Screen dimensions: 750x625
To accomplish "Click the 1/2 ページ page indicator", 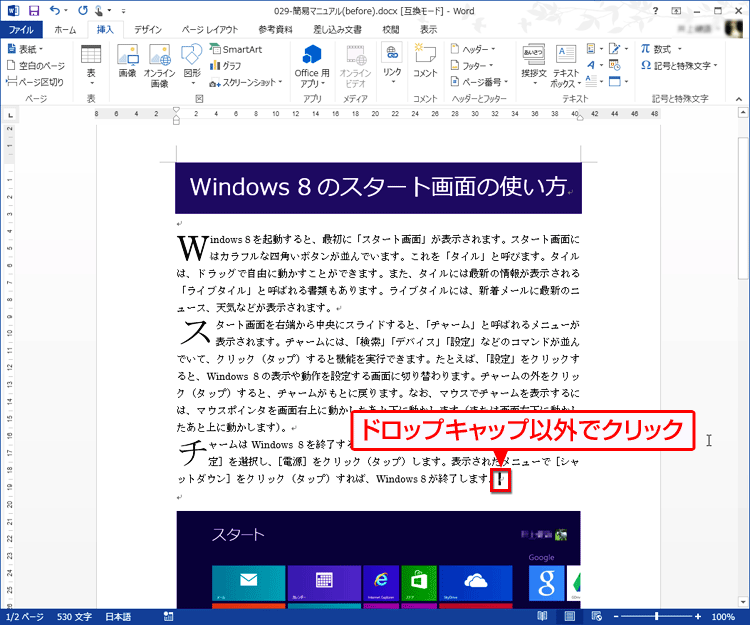I will click(x=24, y=616).
